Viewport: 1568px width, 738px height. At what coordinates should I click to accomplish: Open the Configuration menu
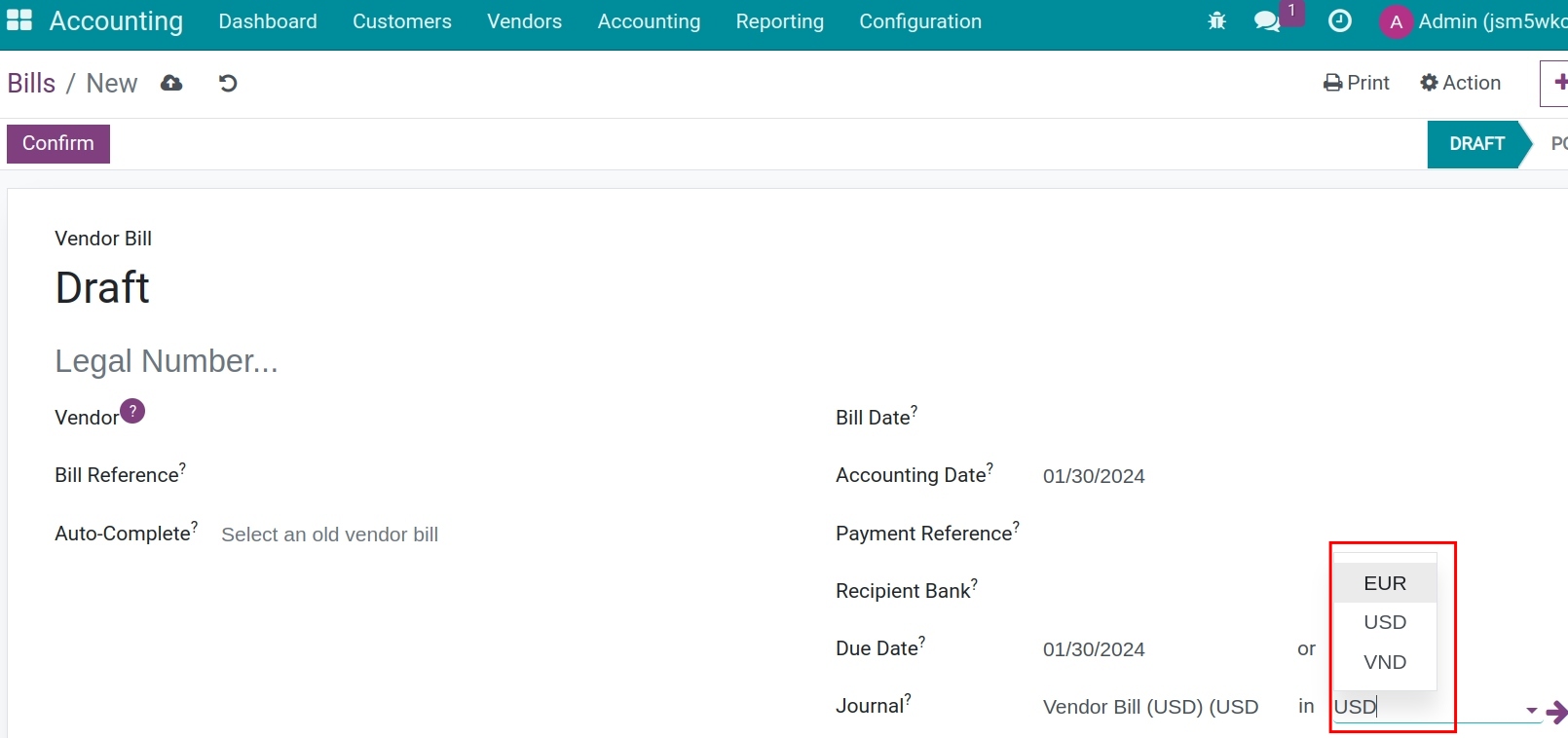click(x=919, y=21)
